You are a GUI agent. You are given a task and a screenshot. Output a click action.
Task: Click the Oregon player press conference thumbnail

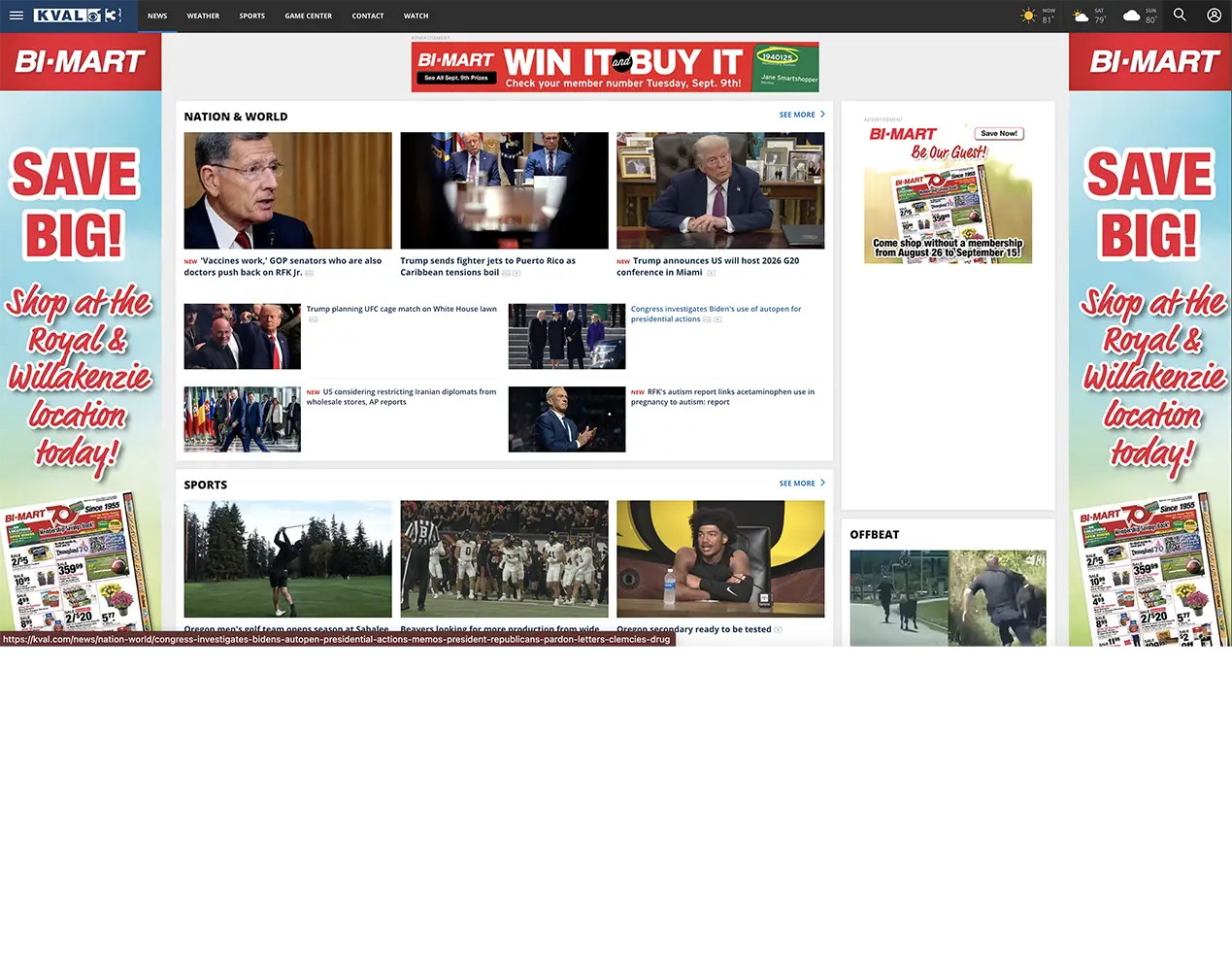720,559
